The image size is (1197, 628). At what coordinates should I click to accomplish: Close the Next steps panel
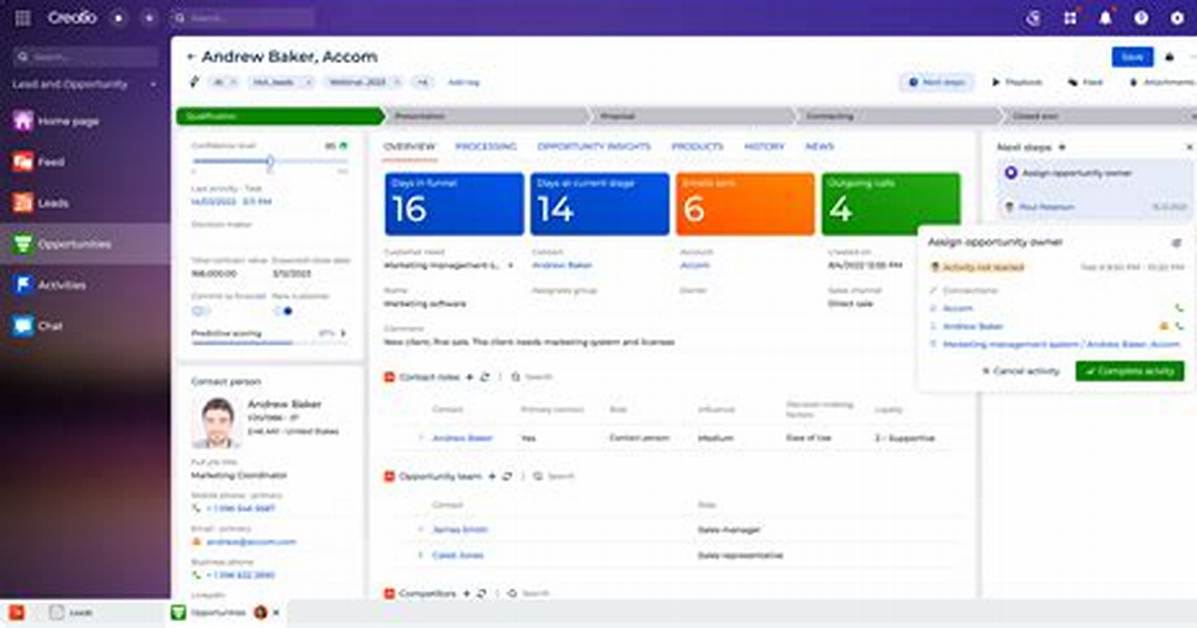(x=1189, y=147)
